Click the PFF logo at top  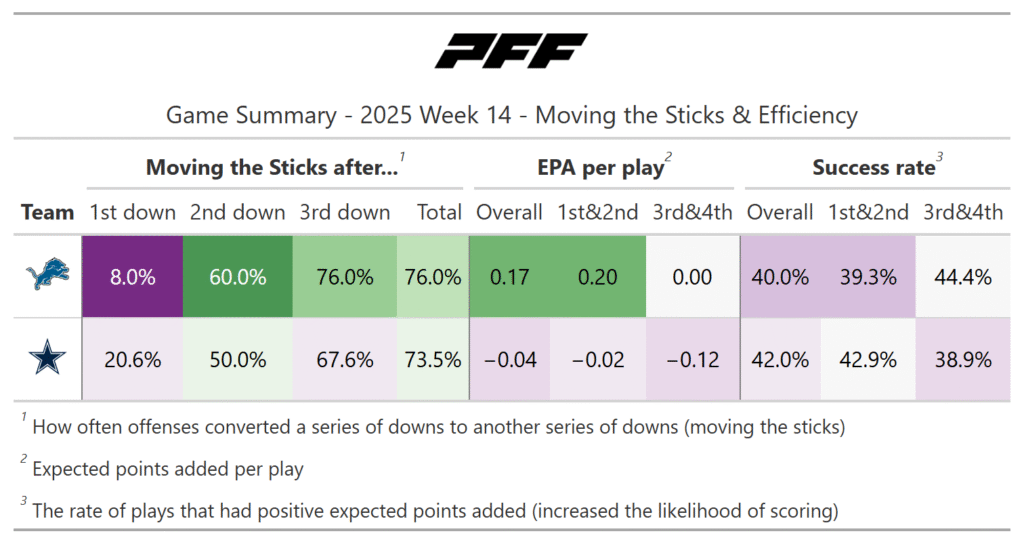pyautogui.click(x=511, y=51)
